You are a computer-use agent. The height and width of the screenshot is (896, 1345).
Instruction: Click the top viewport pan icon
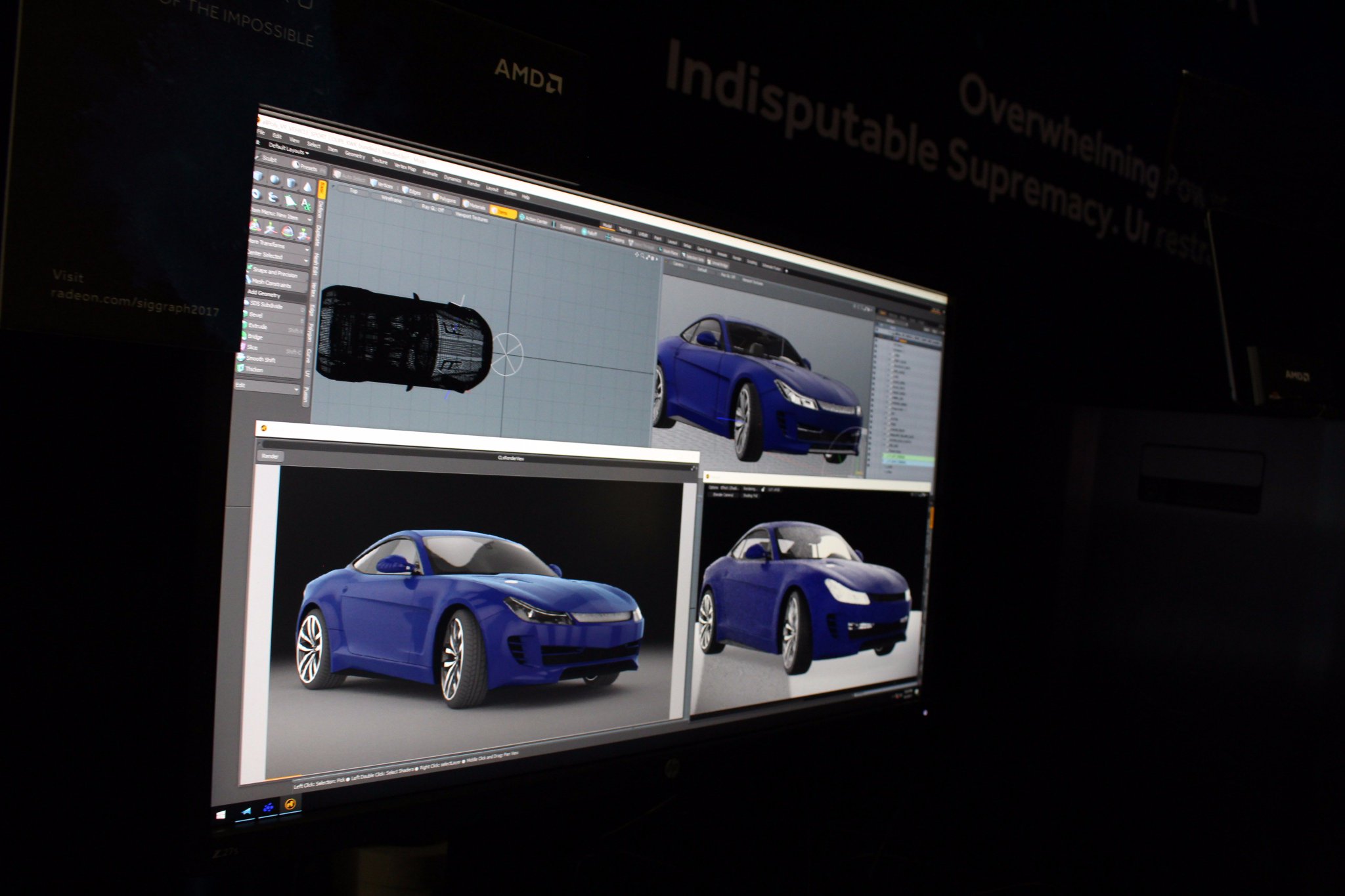coord(636,255)
